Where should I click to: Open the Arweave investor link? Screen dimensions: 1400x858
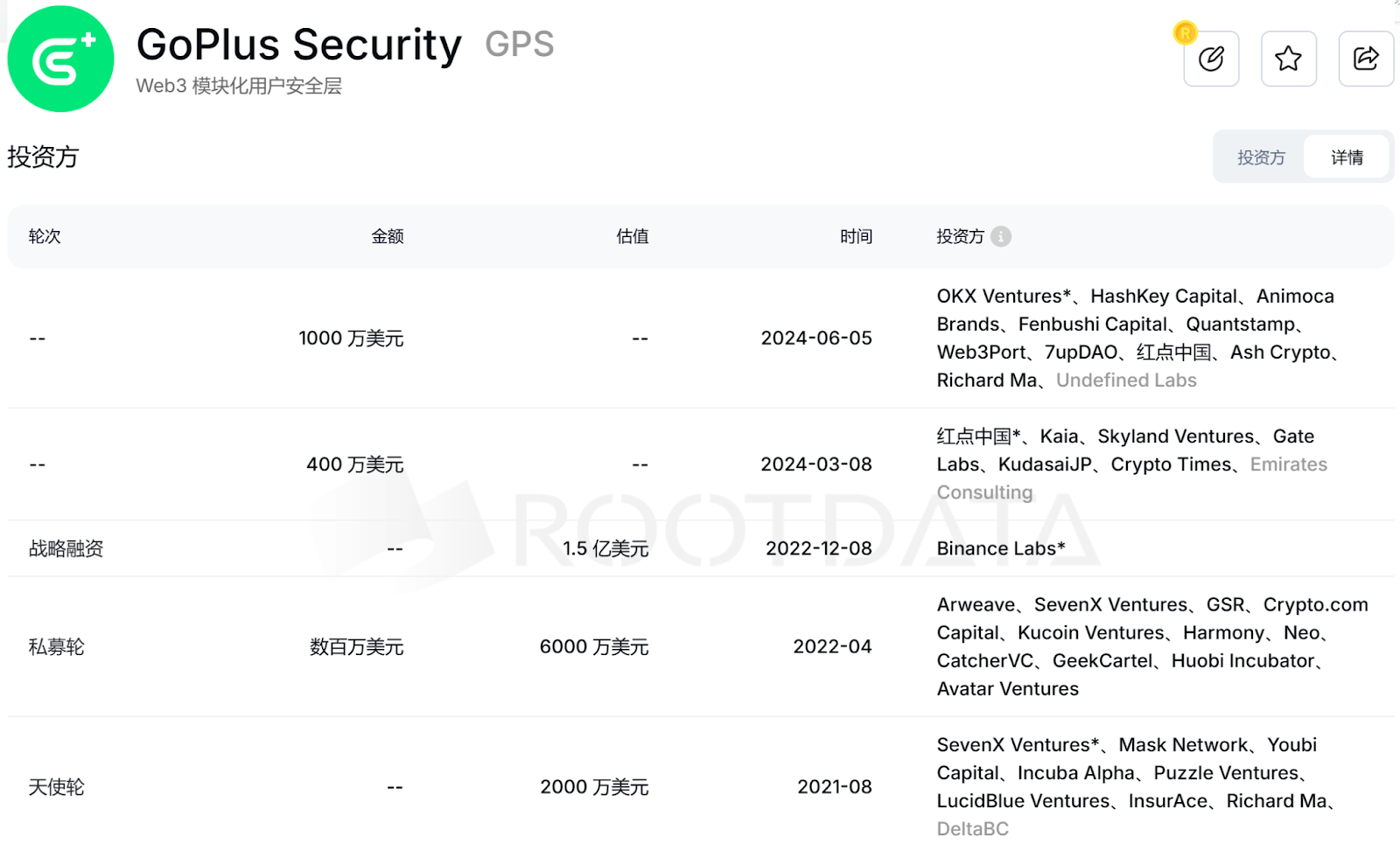(x=976, y=605)
